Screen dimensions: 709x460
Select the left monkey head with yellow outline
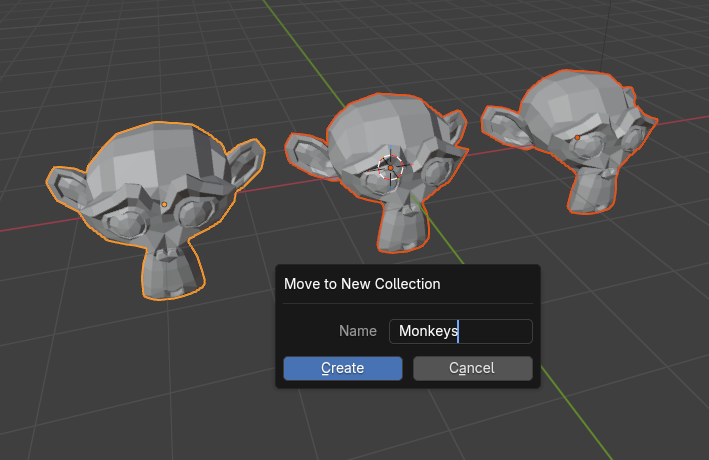[156, 209]
